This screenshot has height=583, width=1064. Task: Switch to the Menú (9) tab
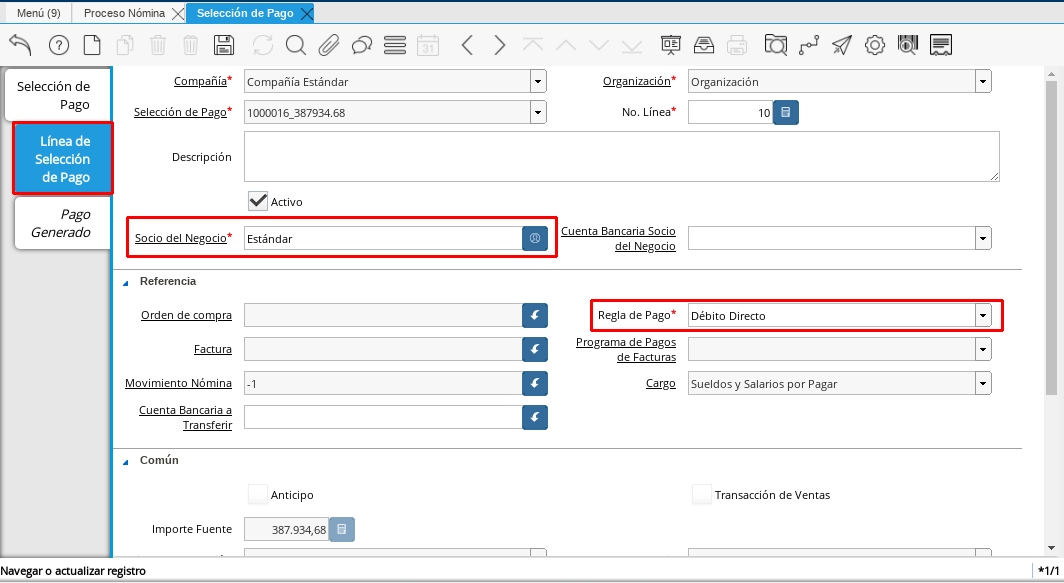[x=39, y=13]
